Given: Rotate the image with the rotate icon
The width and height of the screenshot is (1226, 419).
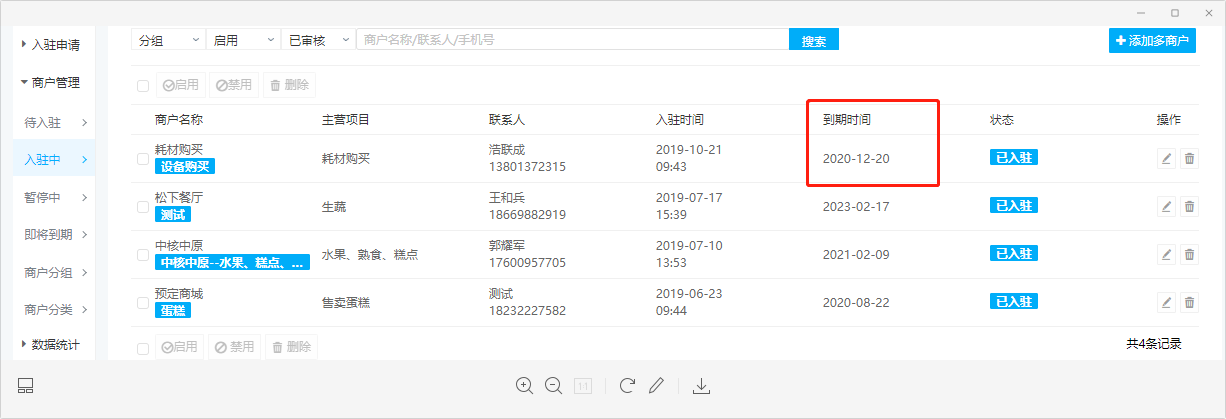Looking at the screenshot, I should click(x=627, y=385).
